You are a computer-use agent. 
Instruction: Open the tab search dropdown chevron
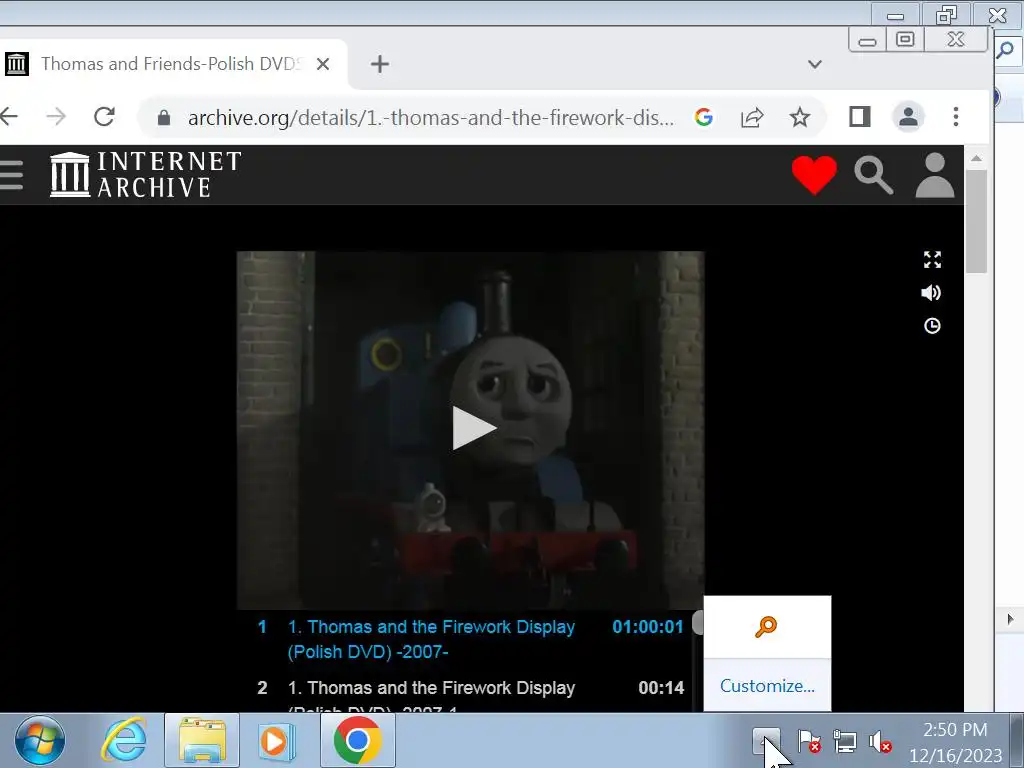(814, 64)
